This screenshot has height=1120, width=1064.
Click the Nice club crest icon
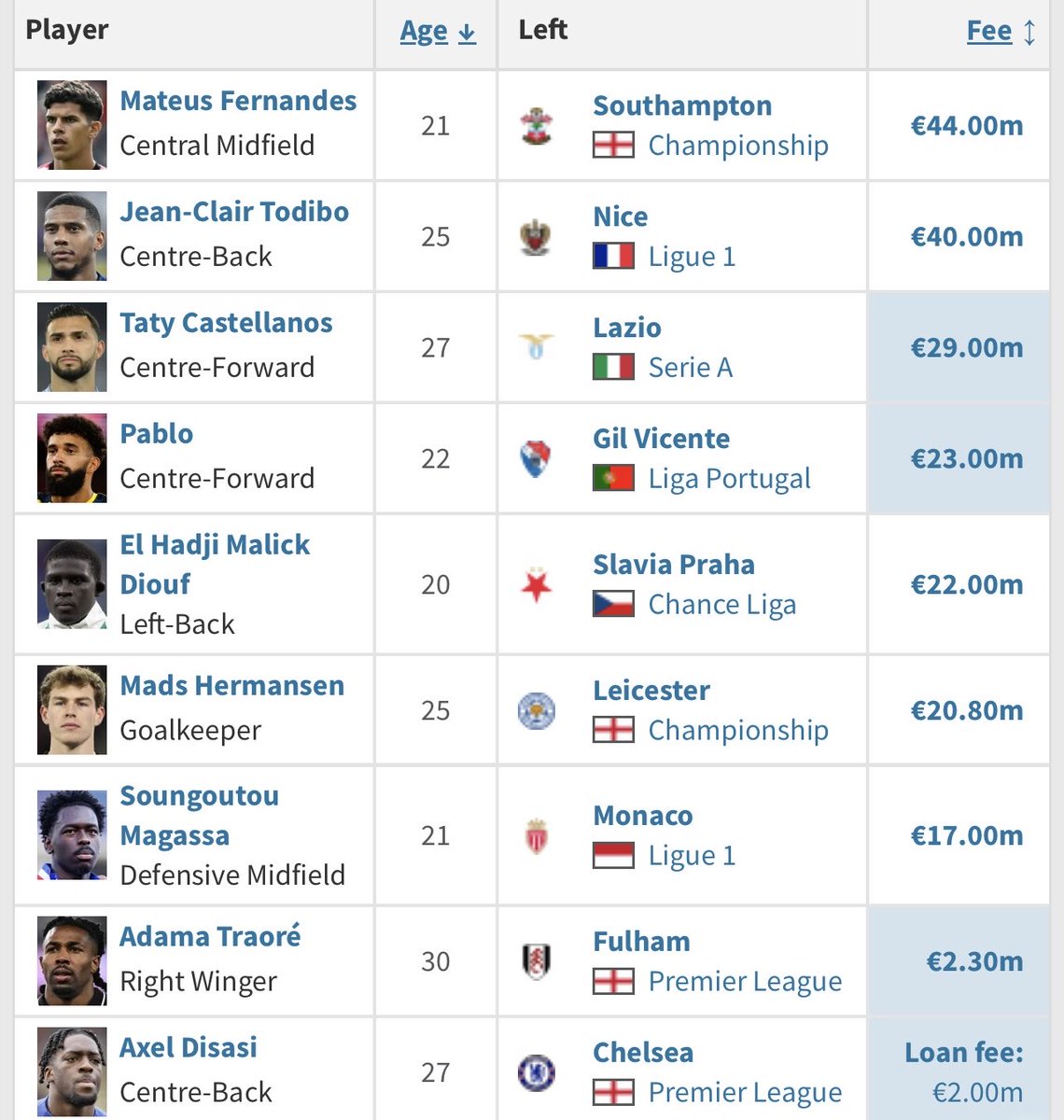click(537, 237)
